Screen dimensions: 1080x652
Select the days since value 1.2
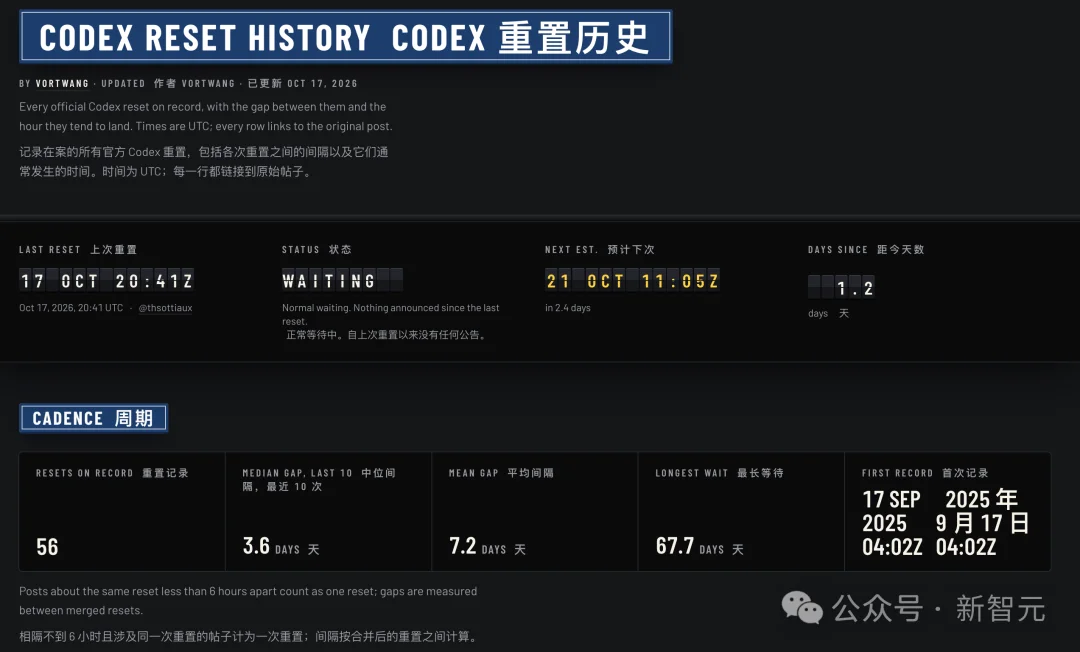click(x=841, y=287)
